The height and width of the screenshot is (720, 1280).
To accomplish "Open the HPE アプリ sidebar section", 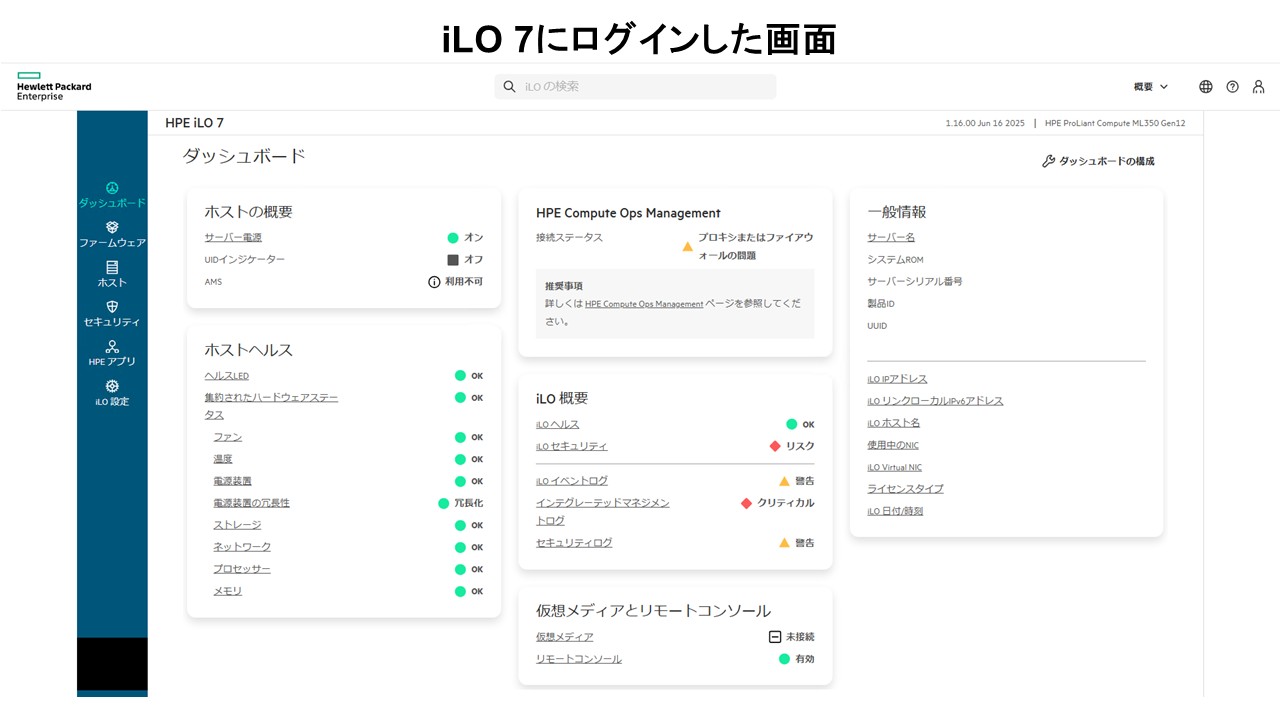I will pos(112,354).
